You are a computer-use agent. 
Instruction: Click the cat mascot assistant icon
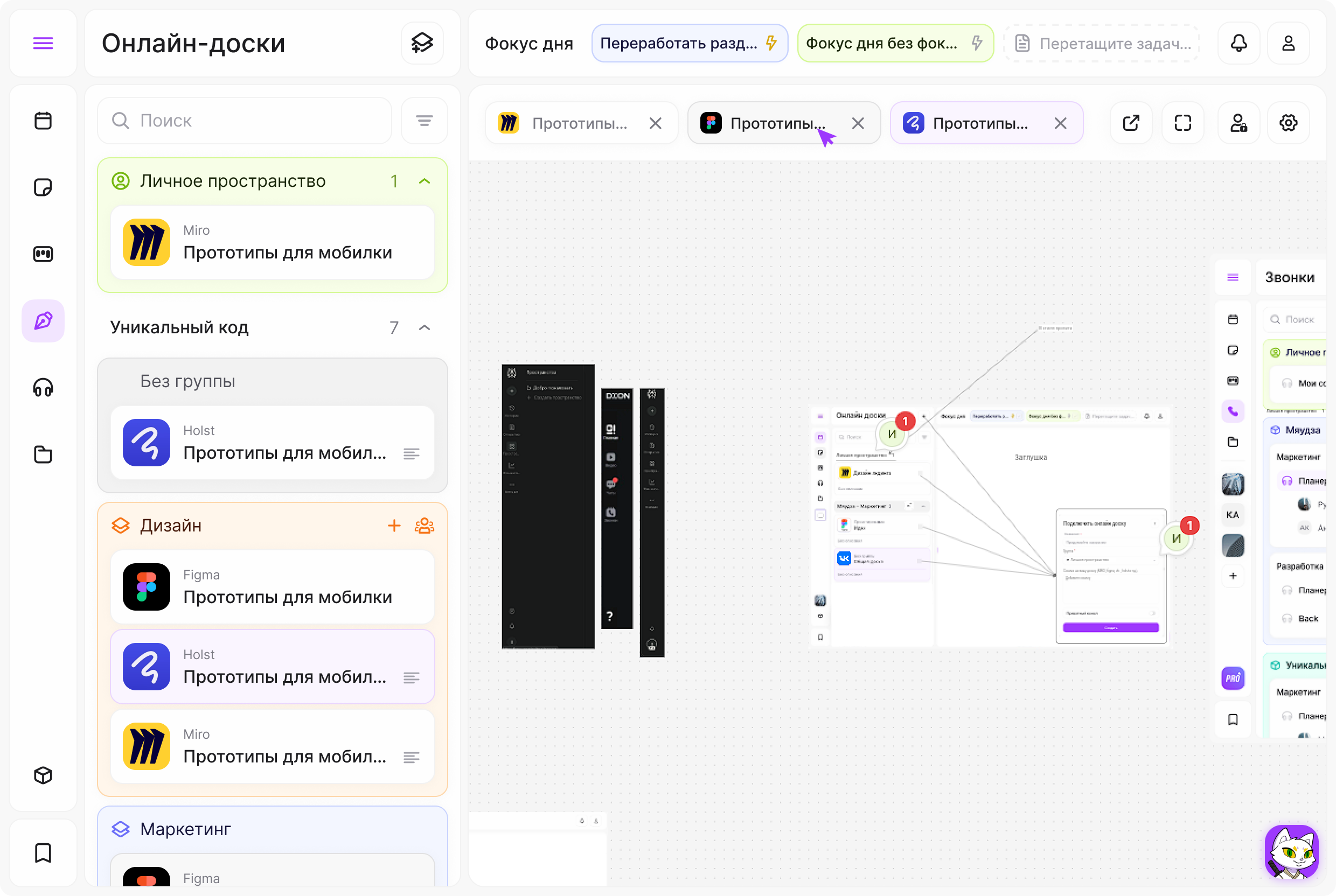[x=1292, y=852]
